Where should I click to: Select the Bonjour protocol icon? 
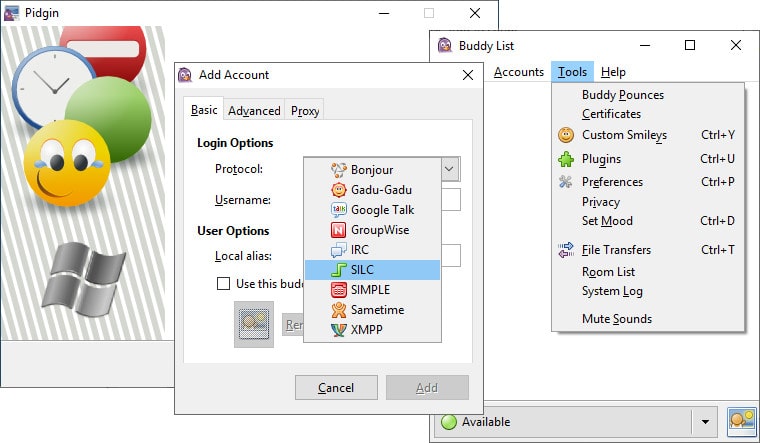coord(339,170)
